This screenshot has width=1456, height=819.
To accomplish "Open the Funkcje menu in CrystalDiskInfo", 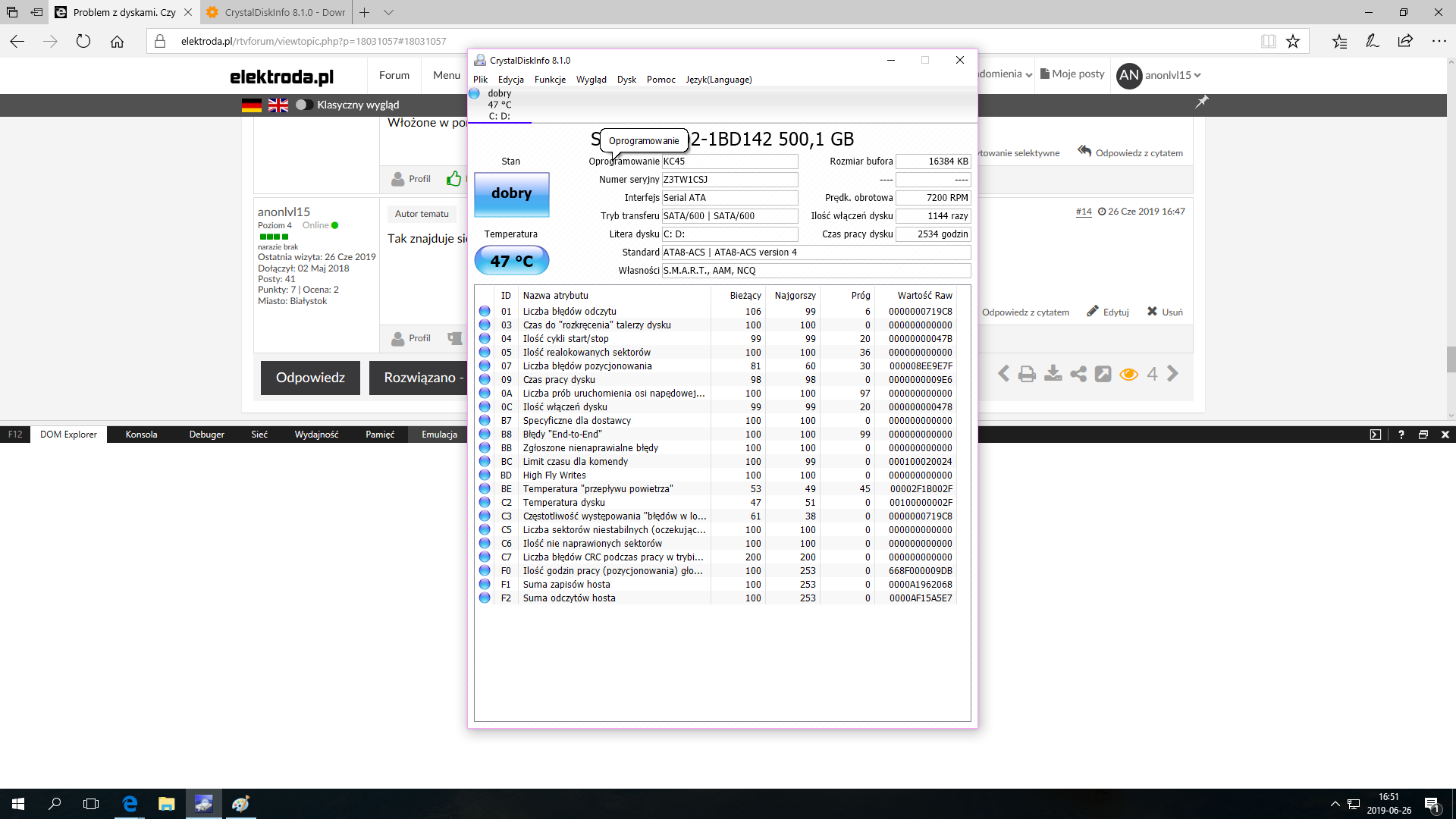I will (550, 79).
